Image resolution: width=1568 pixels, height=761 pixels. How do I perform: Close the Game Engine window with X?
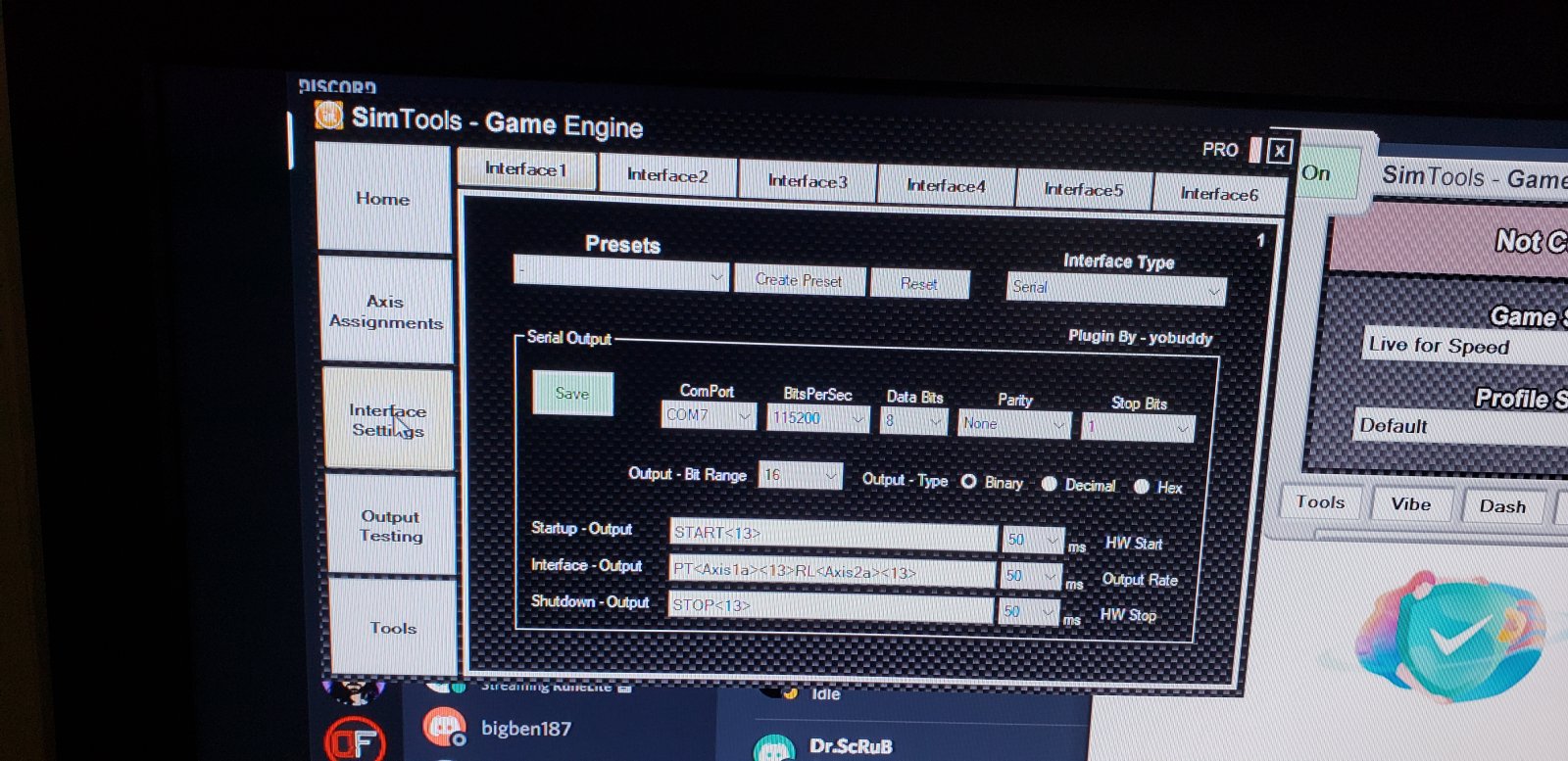point(1279,151)
